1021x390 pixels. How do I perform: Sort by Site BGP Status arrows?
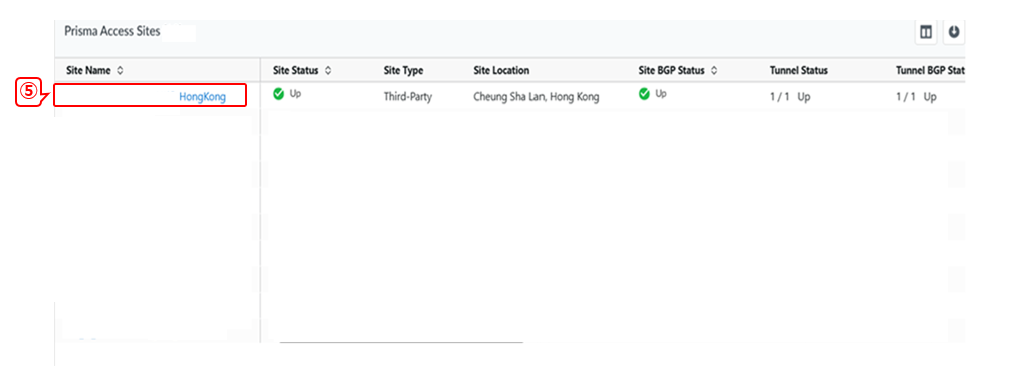714,70
